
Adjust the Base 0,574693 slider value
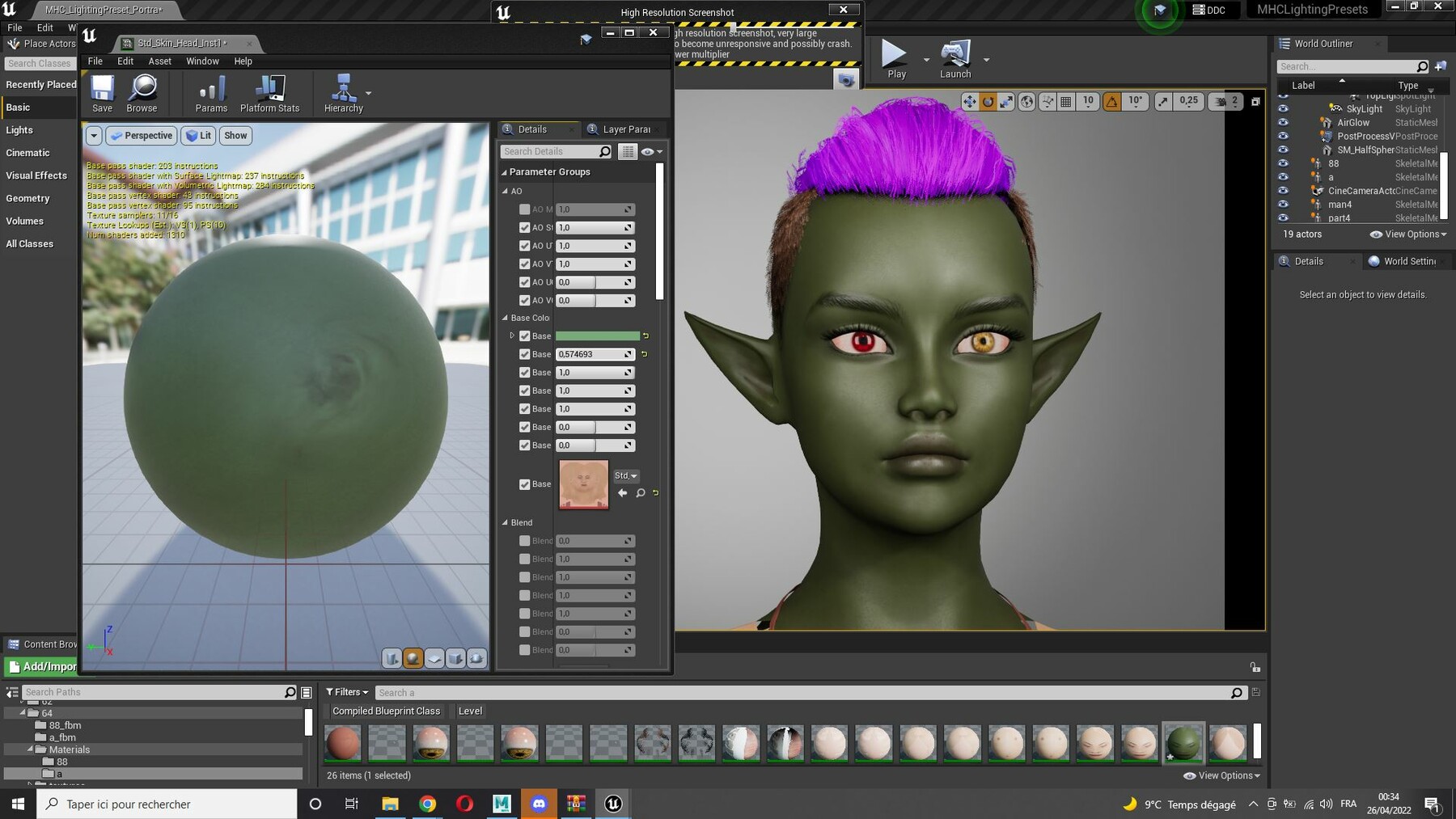(595, 354)
